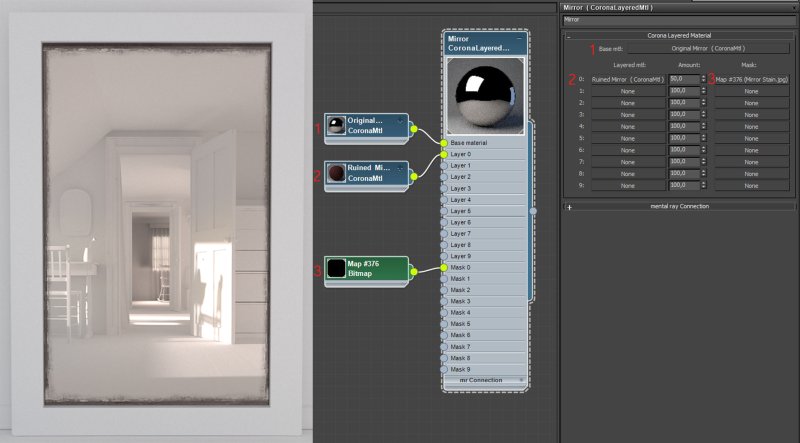Image resolution: width=800 pixels, height=443 pixels.
Task: Click the Original Mirror node thumbnail icon
Action: tap(337, 125)
